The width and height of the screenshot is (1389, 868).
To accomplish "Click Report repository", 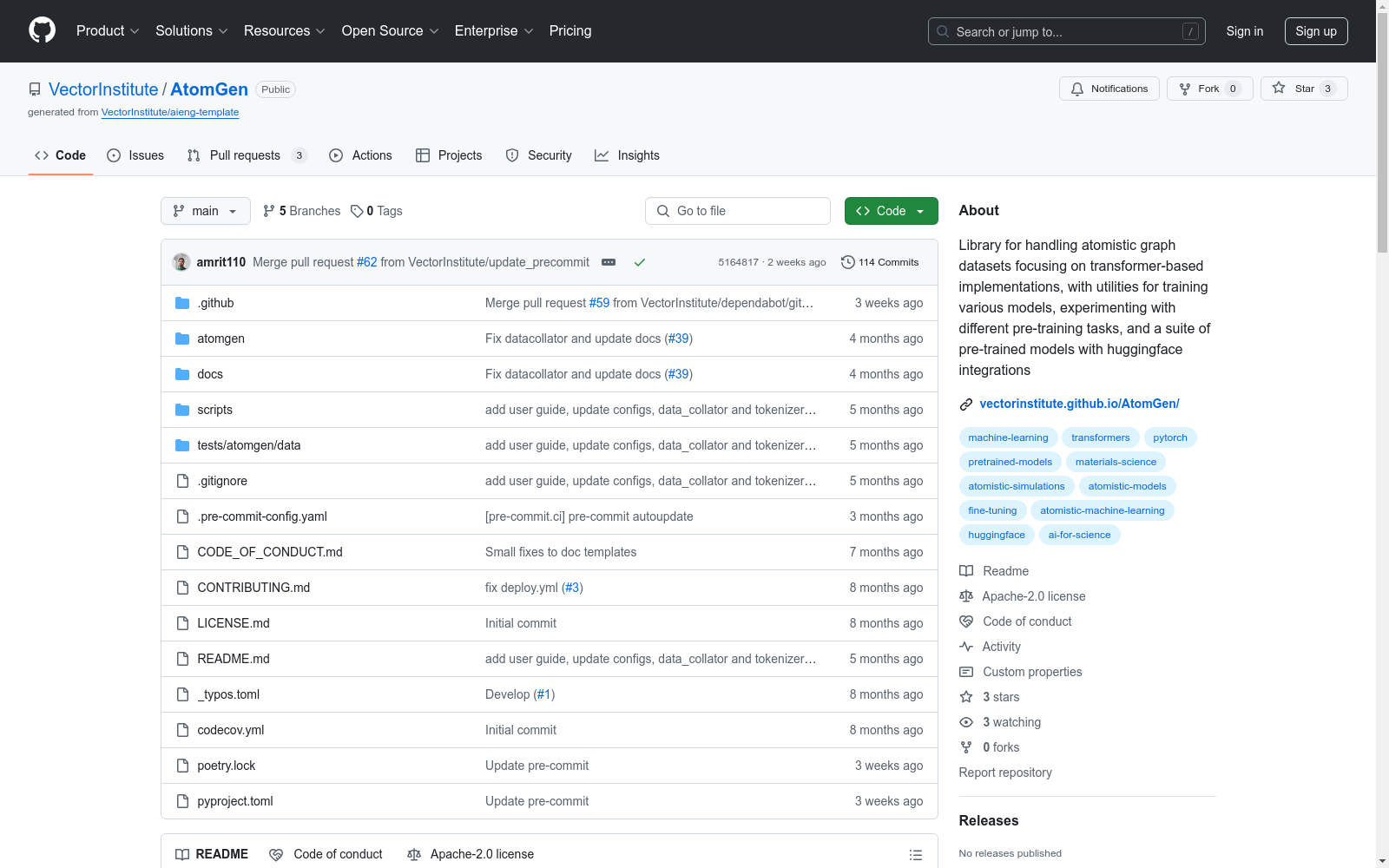I will click(1005, 773).
